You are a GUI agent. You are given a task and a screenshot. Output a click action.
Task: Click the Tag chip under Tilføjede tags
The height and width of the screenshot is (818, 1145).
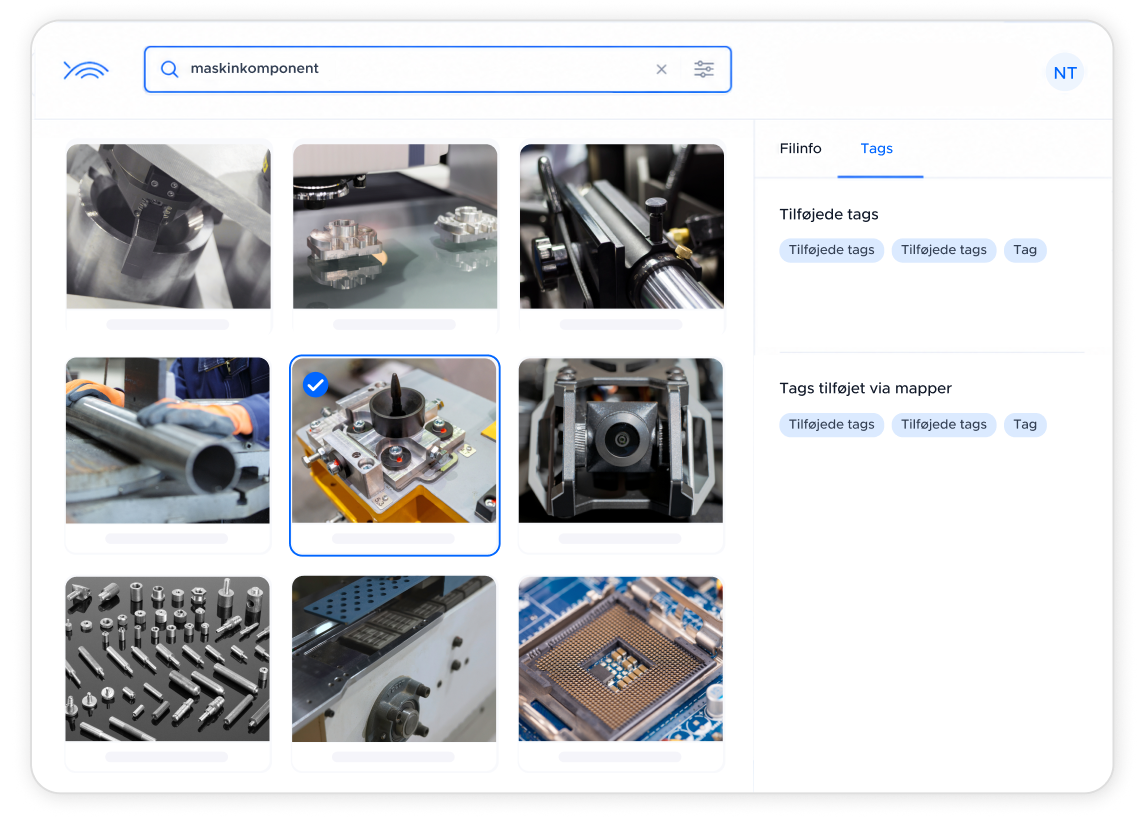(x=1025, y=250)
